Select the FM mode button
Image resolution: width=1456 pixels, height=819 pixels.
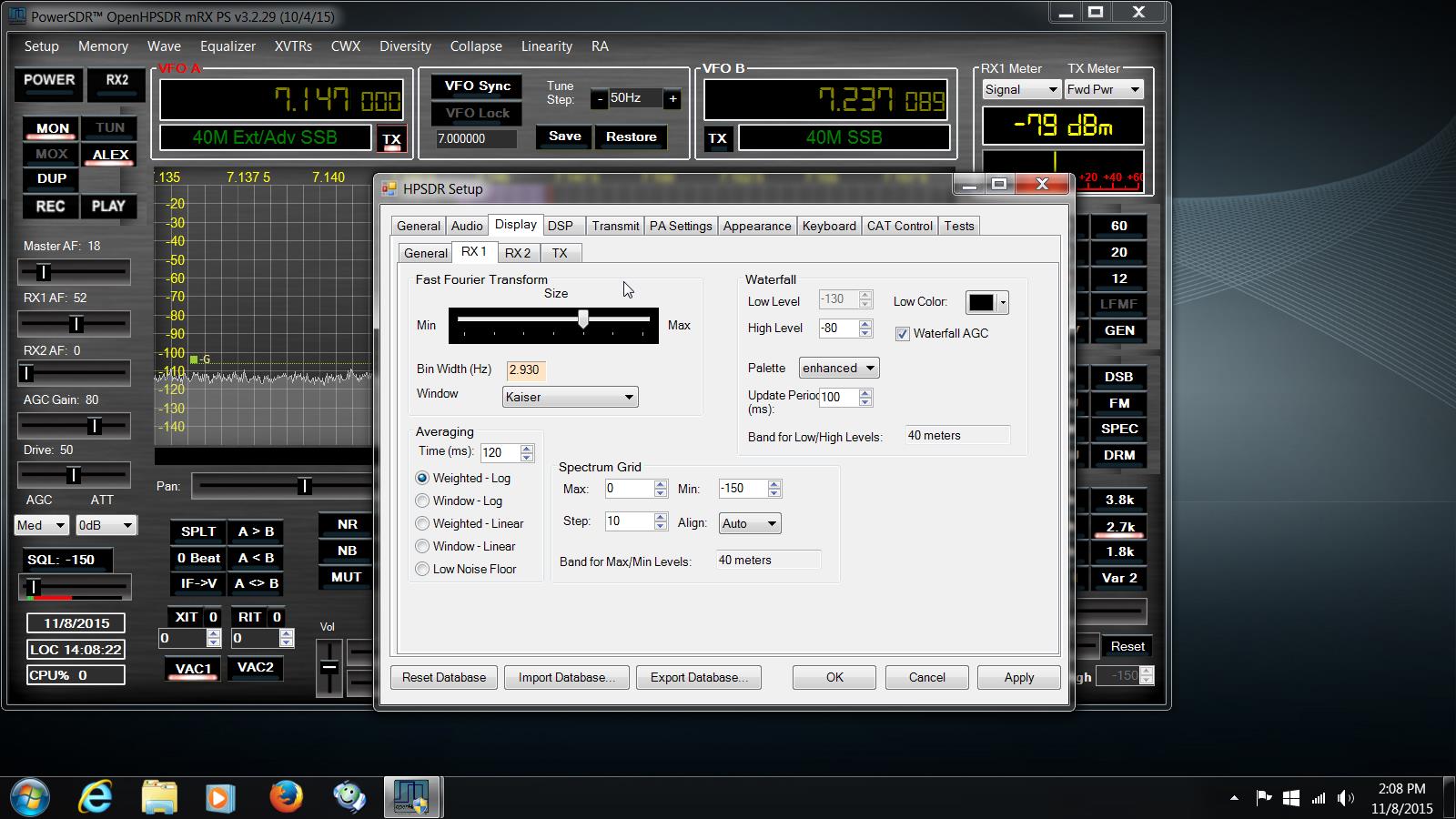tap(1119, 403)
